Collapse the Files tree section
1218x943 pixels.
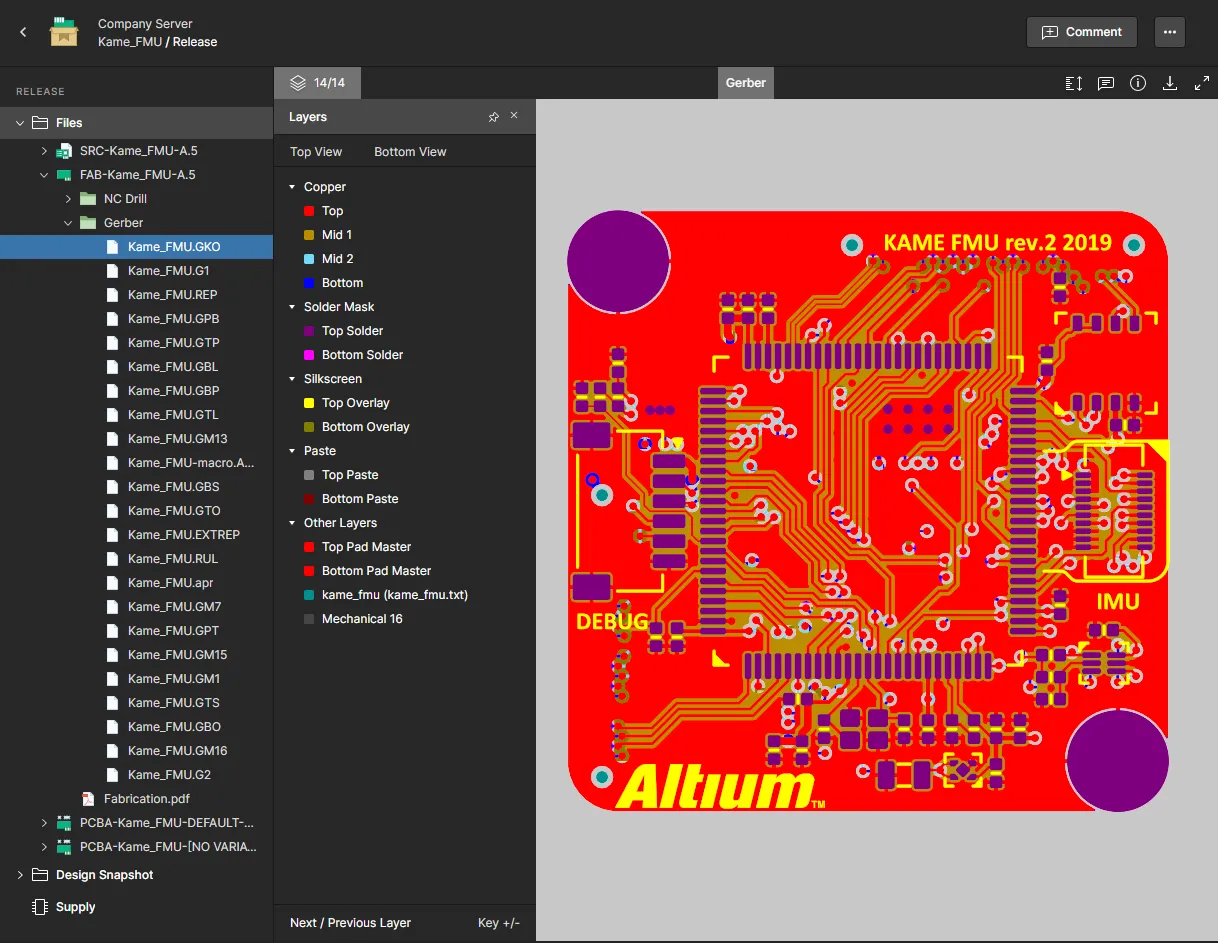tap(20, 123)
